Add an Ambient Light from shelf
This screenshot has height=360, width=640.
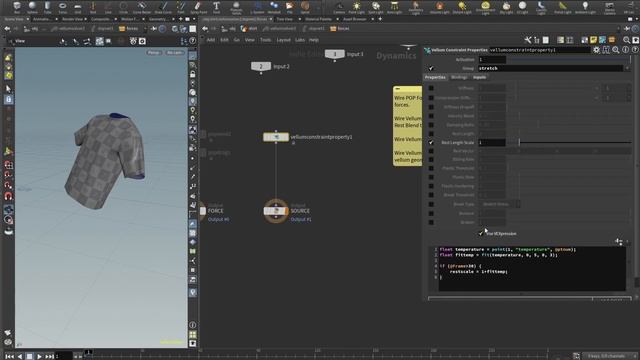[x=585, y=7]
